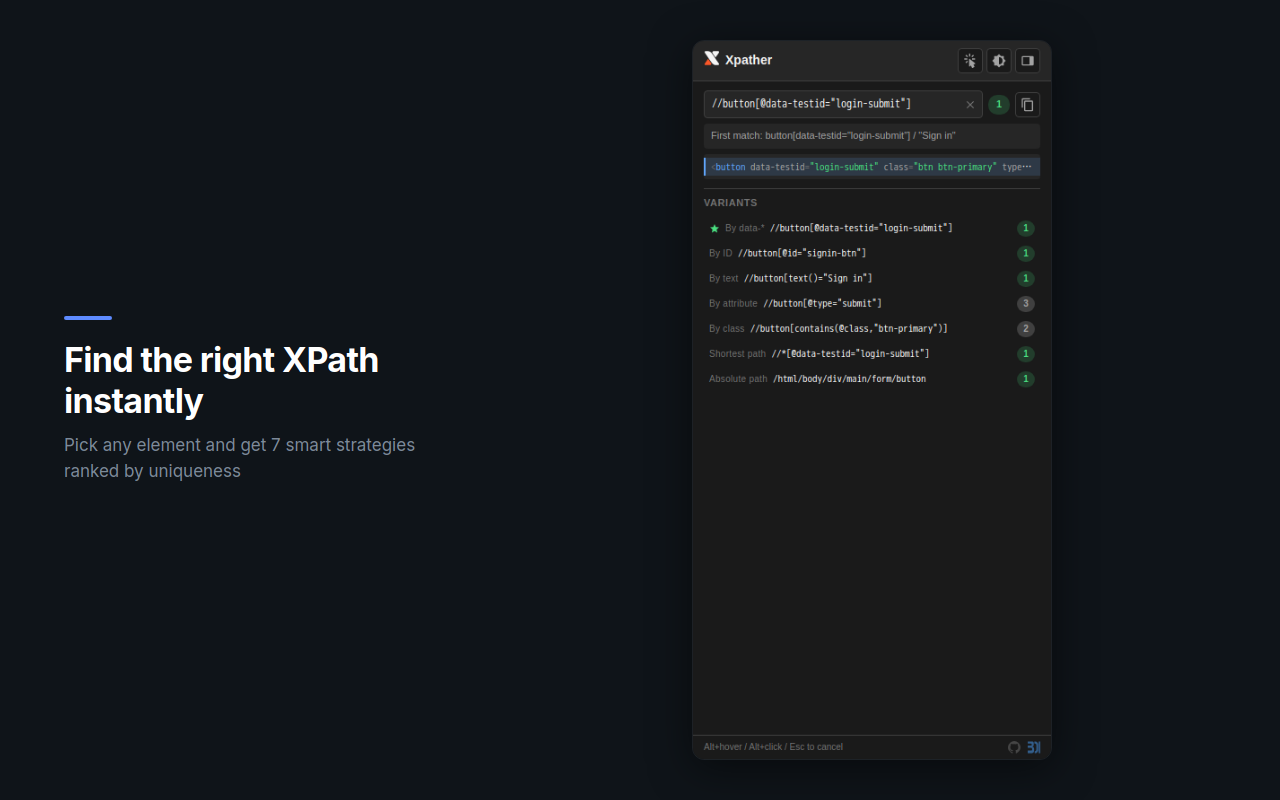Clear the XPath search input

[970, 104]
